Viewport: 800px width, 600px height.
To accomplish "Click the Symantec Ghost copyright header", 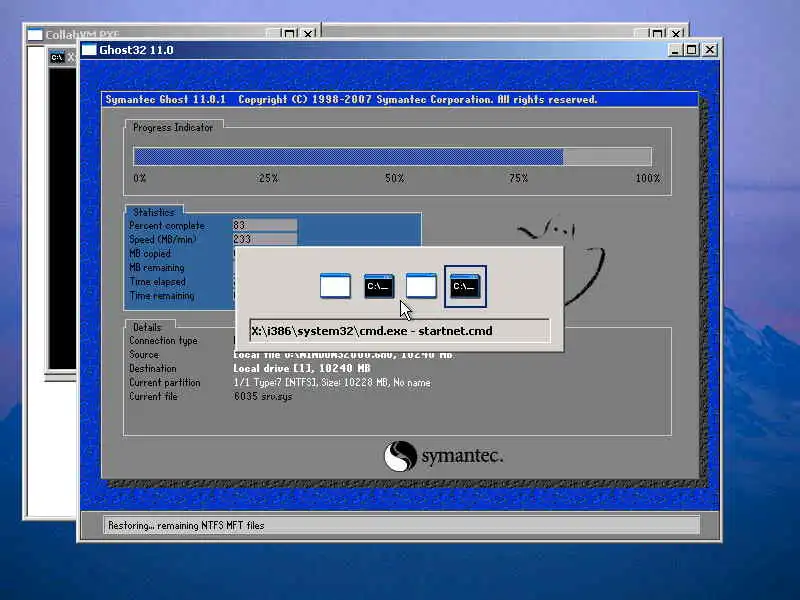I will 352,99.
